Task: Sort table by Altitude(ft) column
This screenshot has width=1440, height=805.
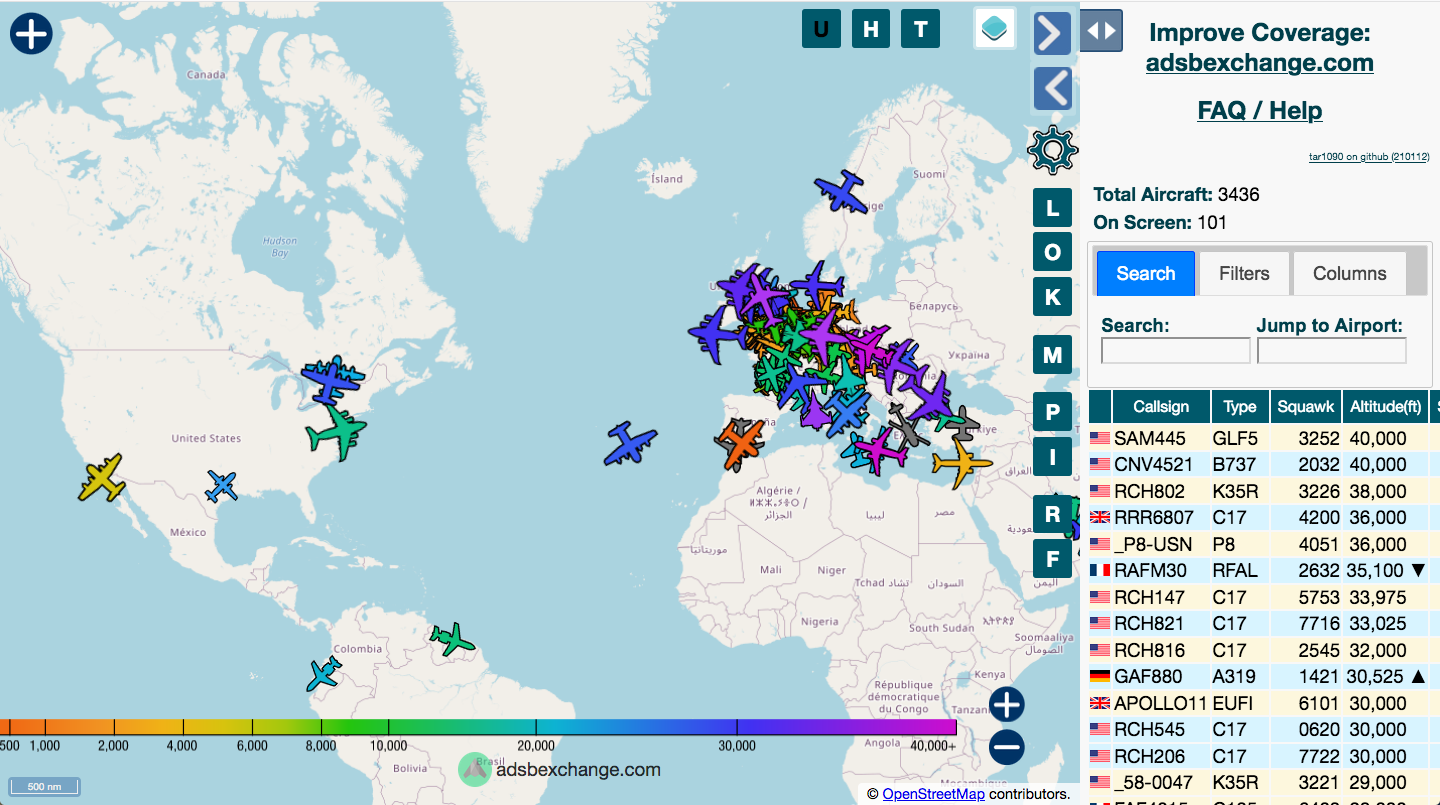Action: (1386, 407)
